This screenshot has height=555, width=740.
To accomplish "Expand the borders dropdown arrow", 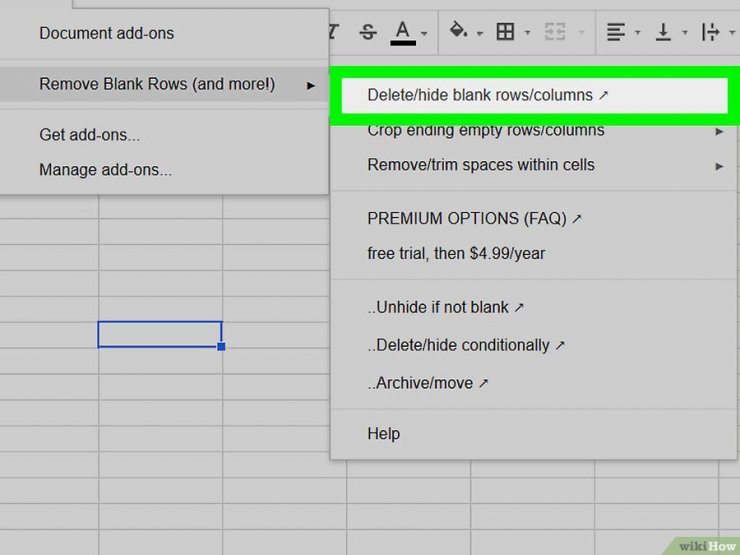I will 527,33.
